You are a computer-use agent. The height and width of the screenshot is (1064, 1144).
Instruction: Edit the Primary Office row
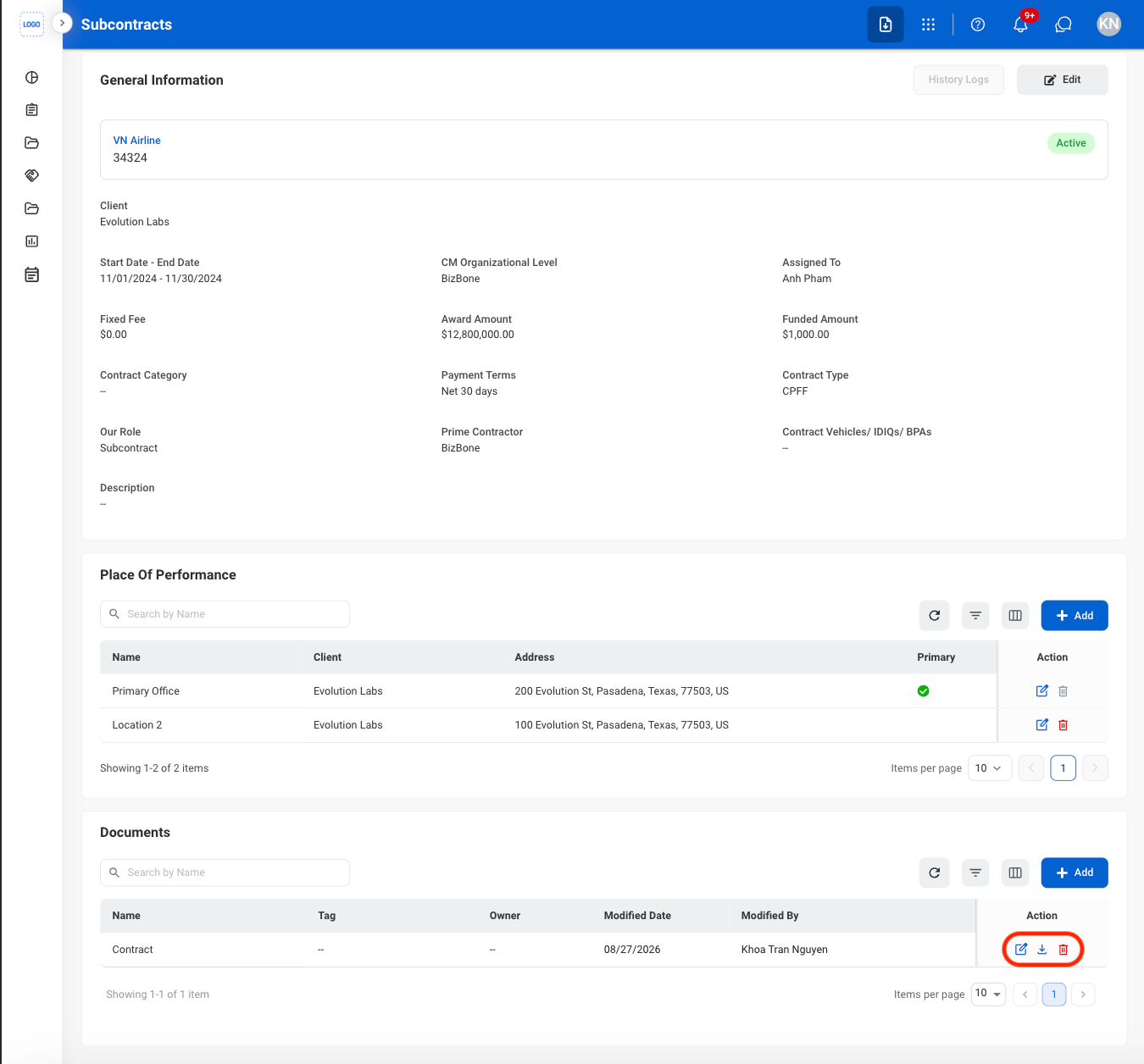(x=1042, y=691)
